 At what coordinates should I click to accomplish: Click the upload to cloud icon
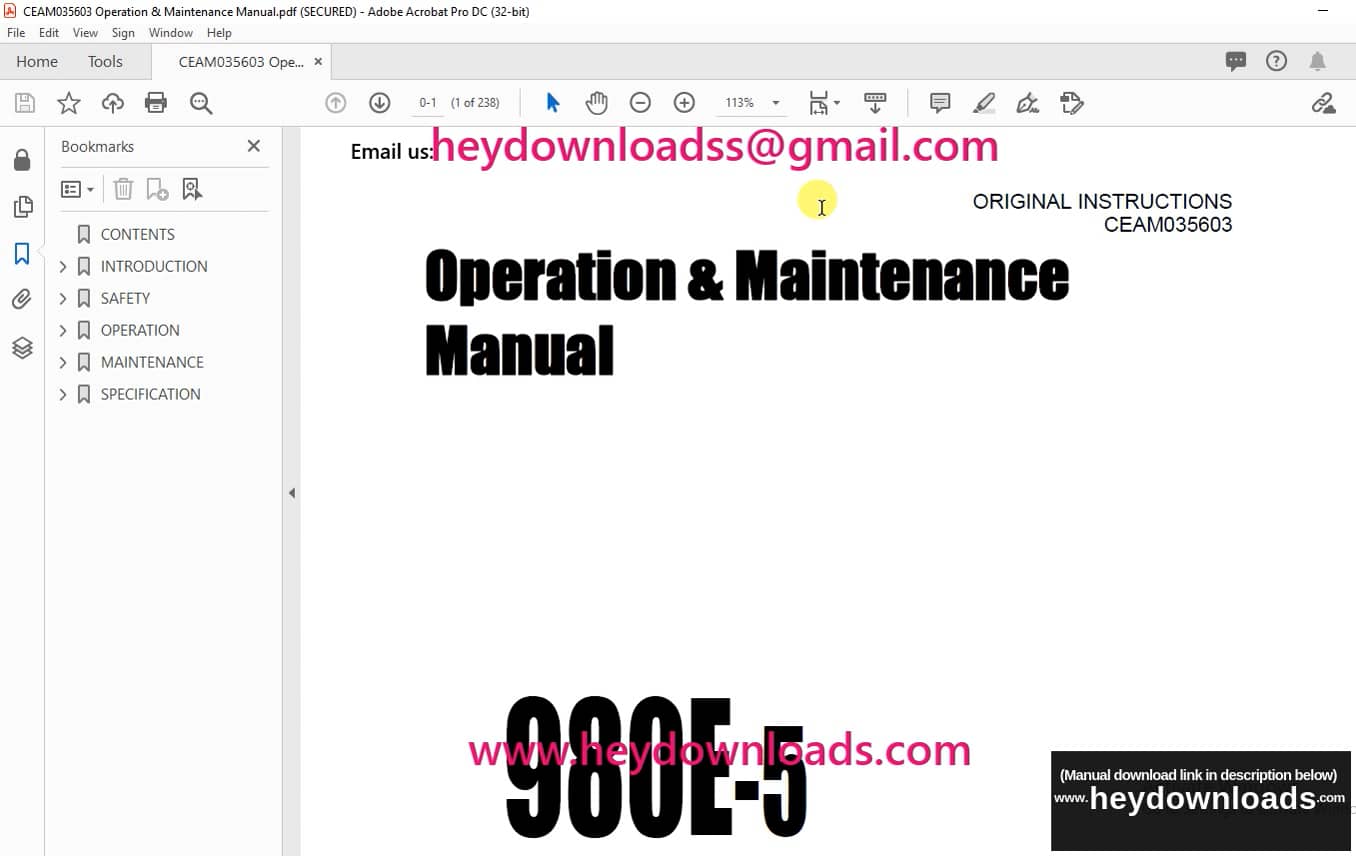(113, 103)
